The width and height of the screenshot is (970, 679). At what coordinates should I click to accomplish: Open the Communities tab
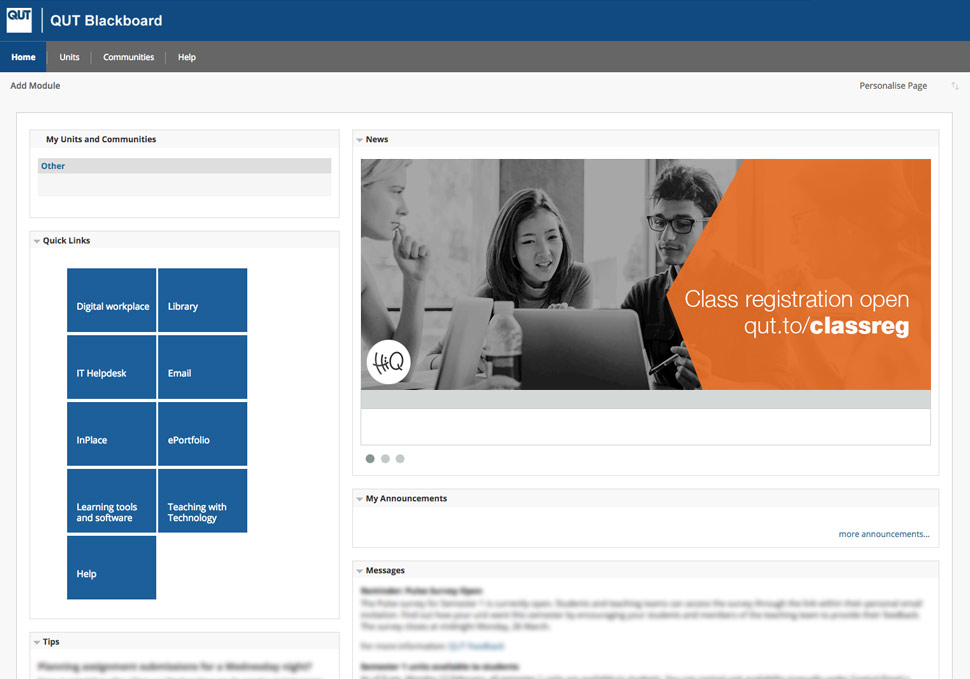click(128, 57)
